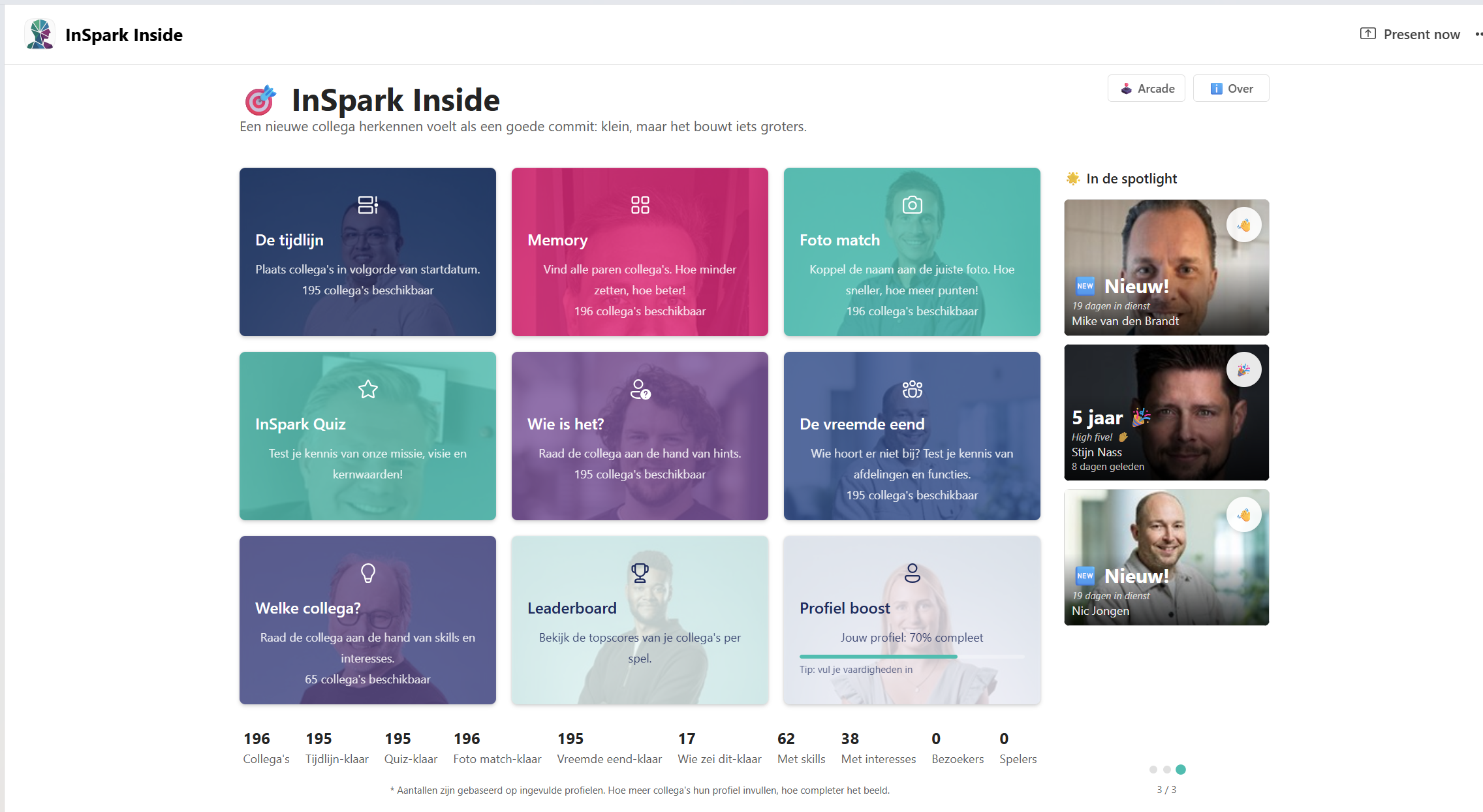Click the 196 Foto match-klaar statistic
This screenshot has height=812, width=1483.
click(x=497, y=748)
